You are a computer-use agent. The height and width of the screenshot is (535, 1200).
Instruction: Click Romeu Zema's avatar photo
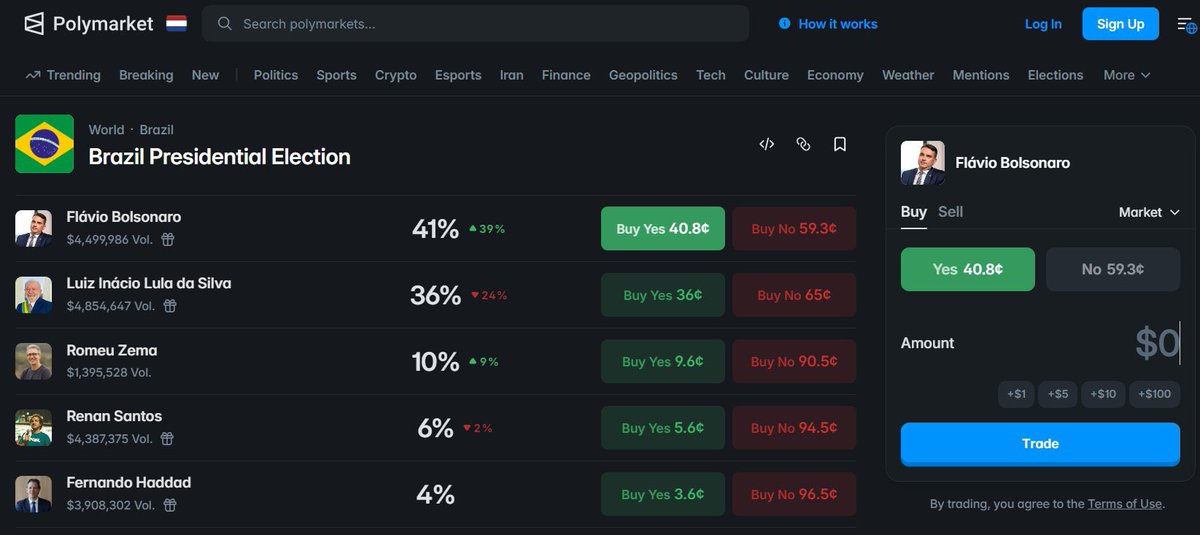(33, 361)
